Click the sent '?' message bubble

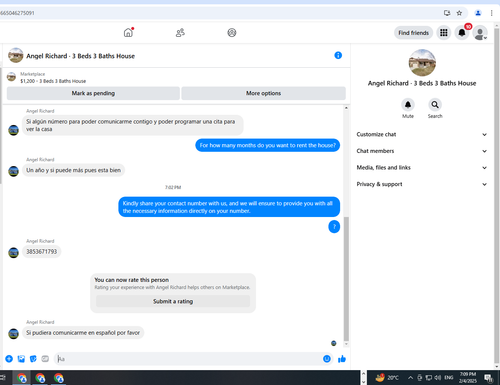coord(334,227)
